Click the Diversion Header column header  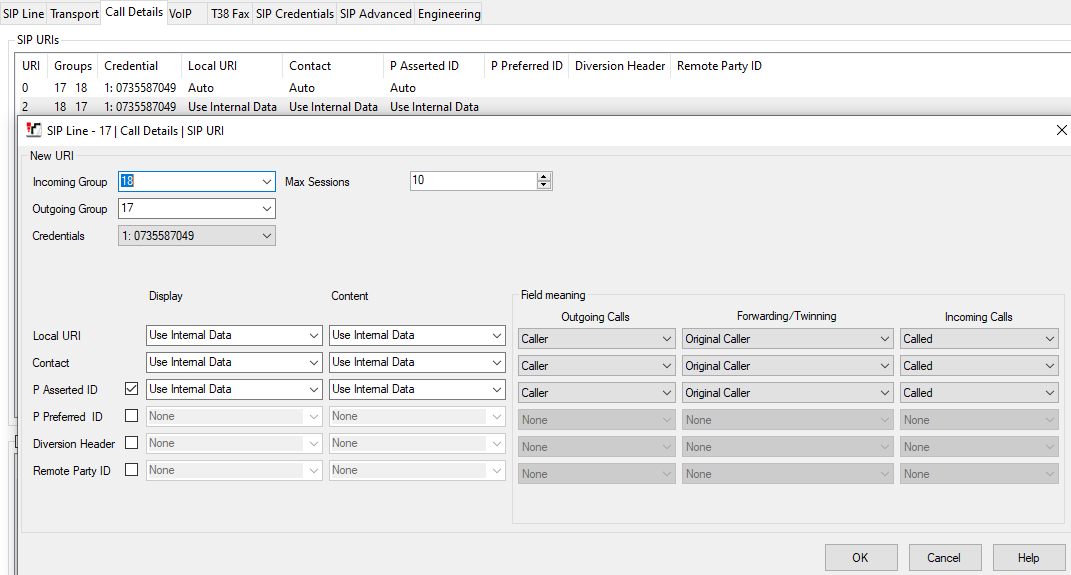[620, 66]
